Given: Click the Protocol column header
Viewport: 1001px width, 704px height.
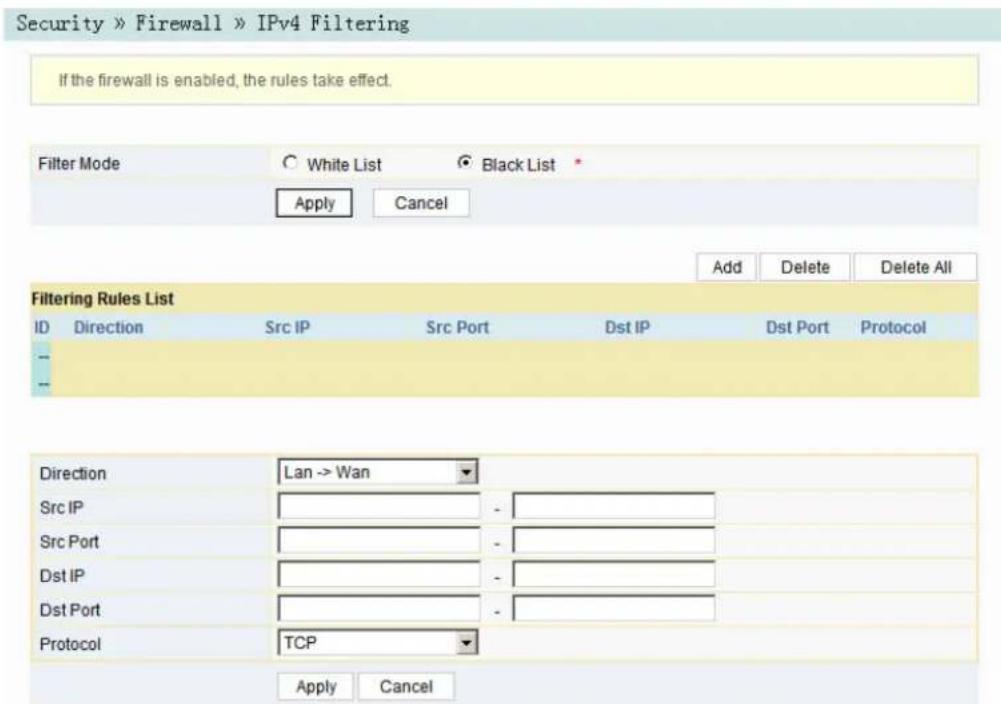Looking at the screenshot, I should pyautogui.click(x=892, y=327).
